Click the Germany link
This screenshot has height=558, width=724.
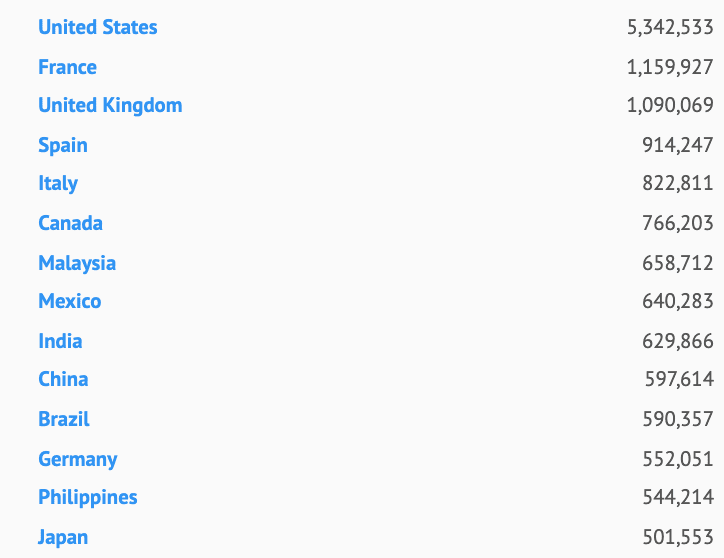coord(77,459)
